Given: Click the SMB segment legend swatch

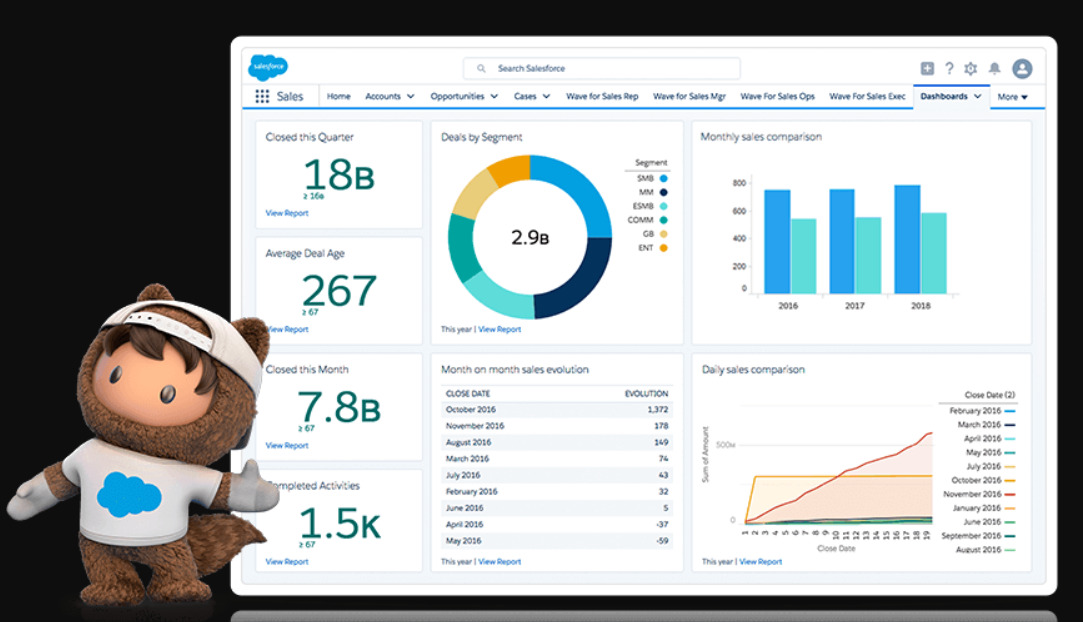Looking at the screenshot, I should click(664, 178).
